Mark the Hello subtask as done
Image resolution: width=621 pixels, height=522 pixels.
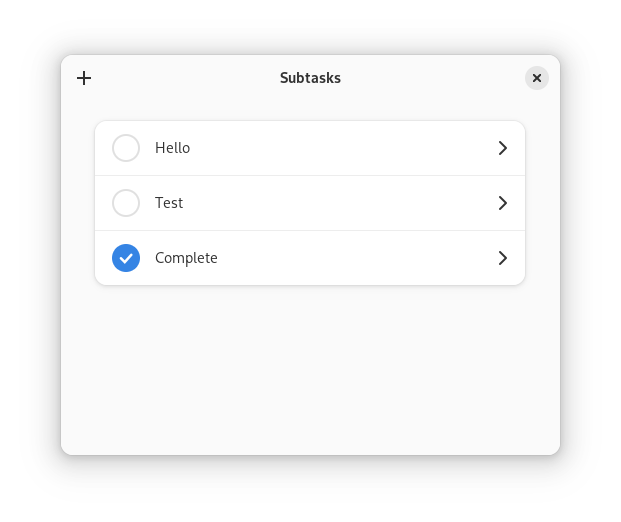[x=126, y=148]
